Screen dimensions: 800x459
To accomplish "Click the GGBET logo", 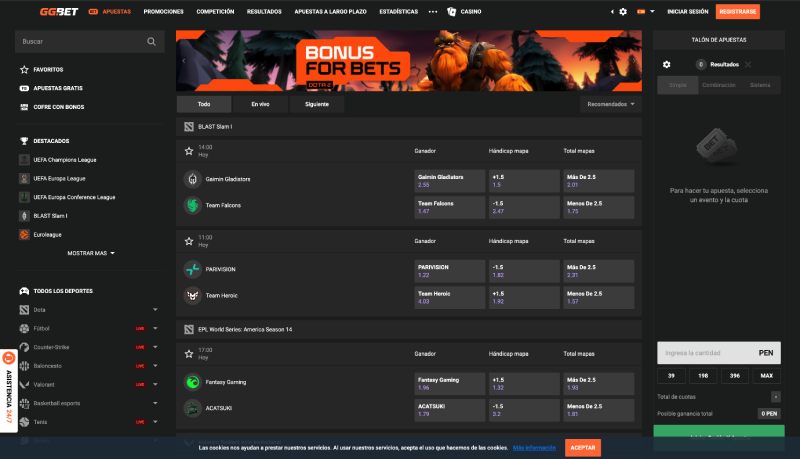I will pos(59,11).
